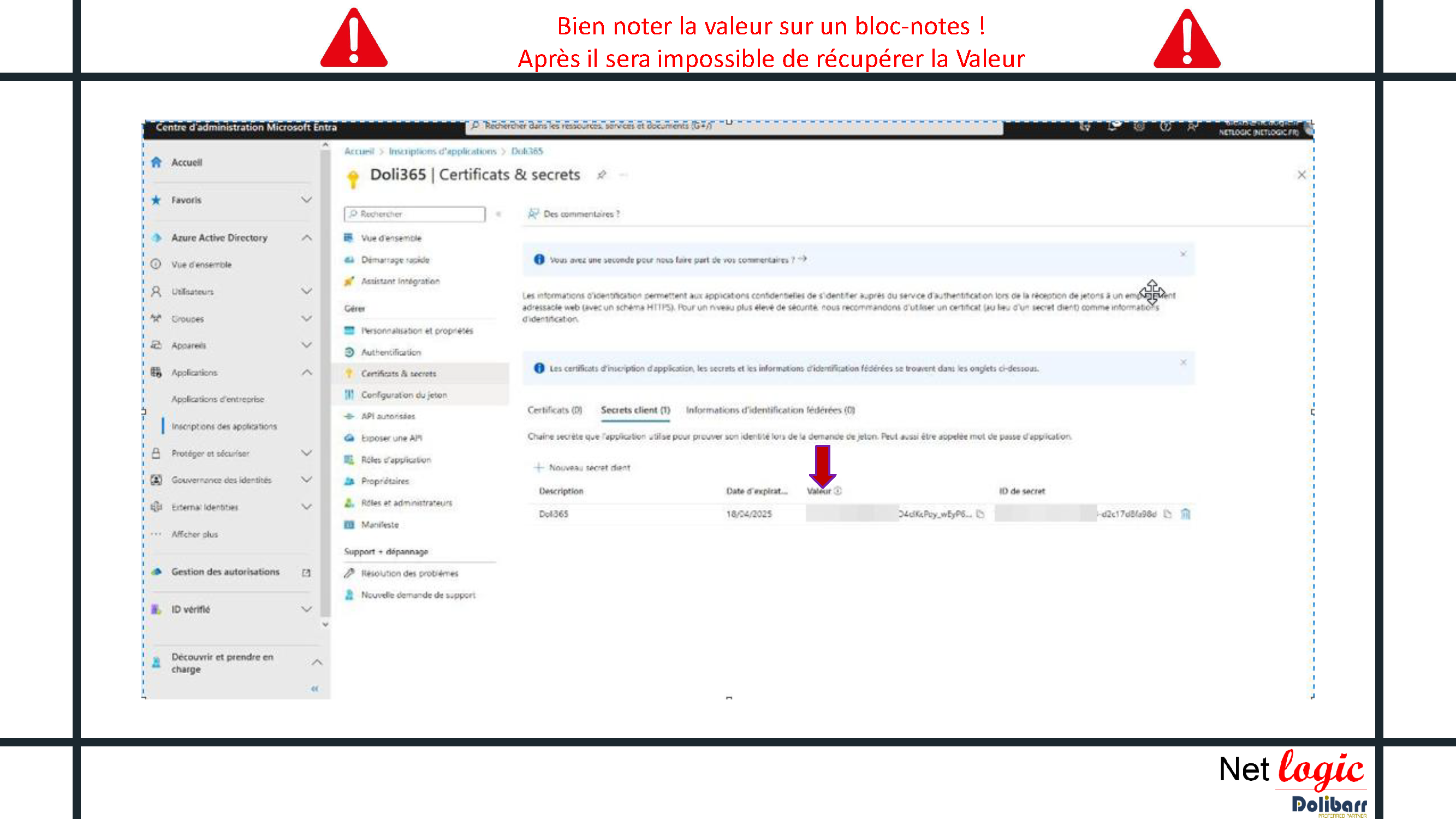Click the Rechercher menu search field
This screenshot has width=1456, height=819.
pos(415,213)
